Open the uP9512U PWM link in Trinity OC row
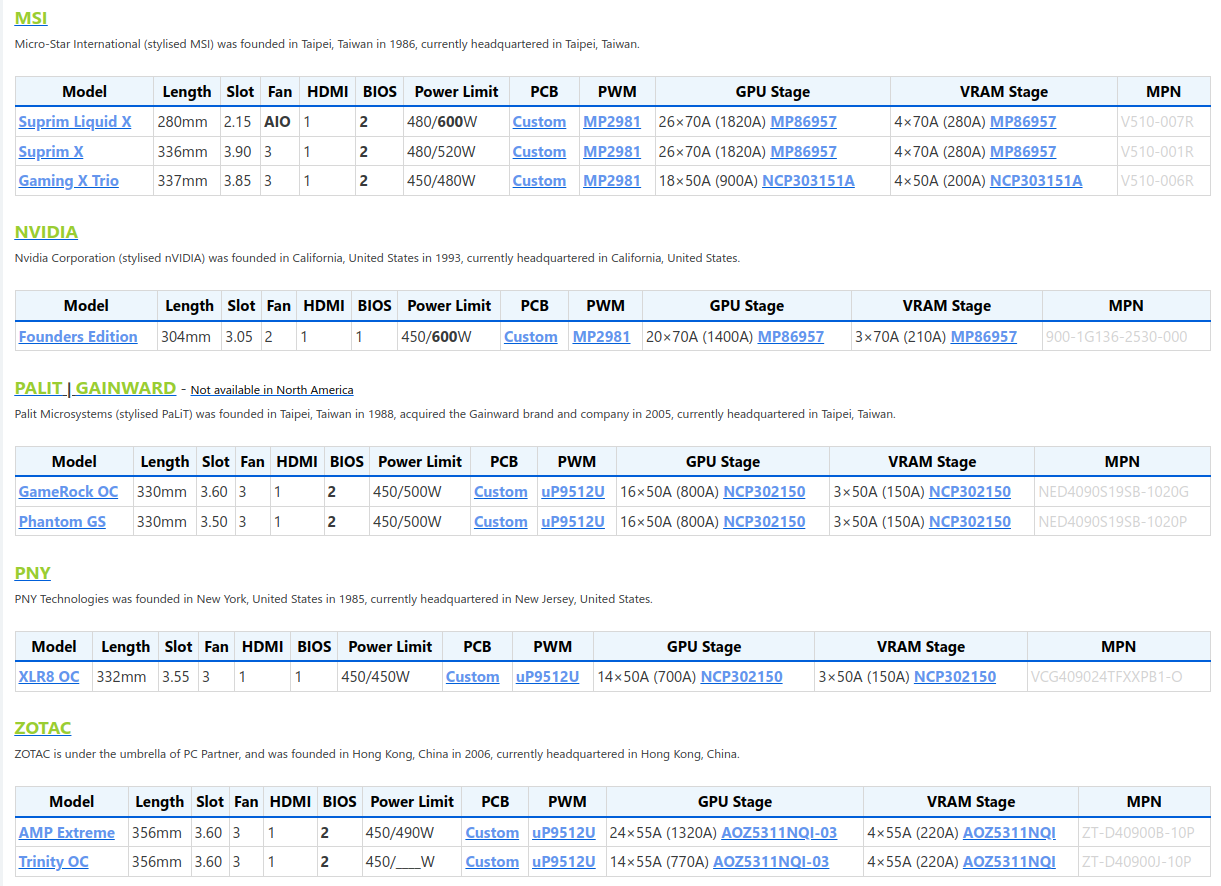Screen dimensions: 1221x886 pos(564,862)
